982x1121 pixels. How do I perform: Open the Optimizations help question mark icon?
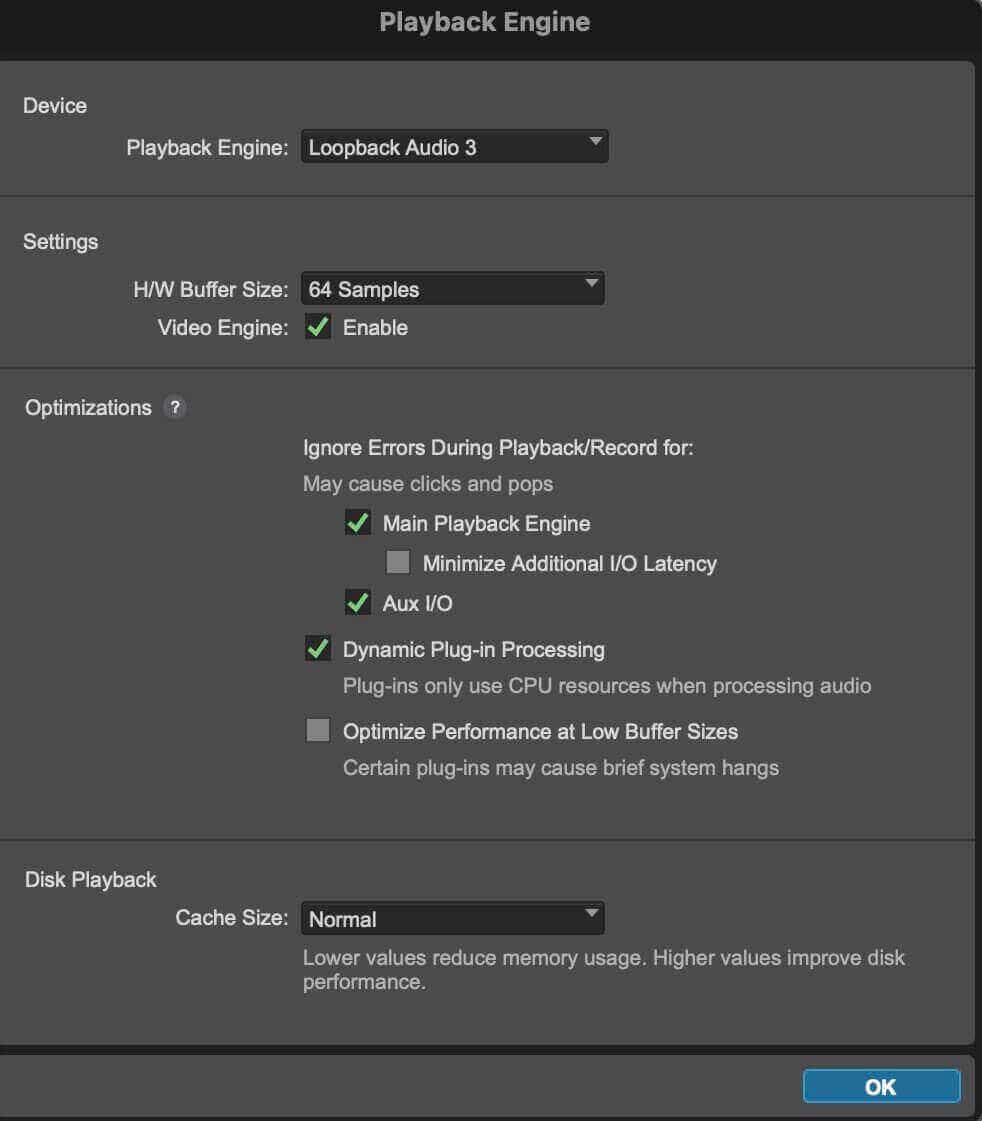point(174,408)
